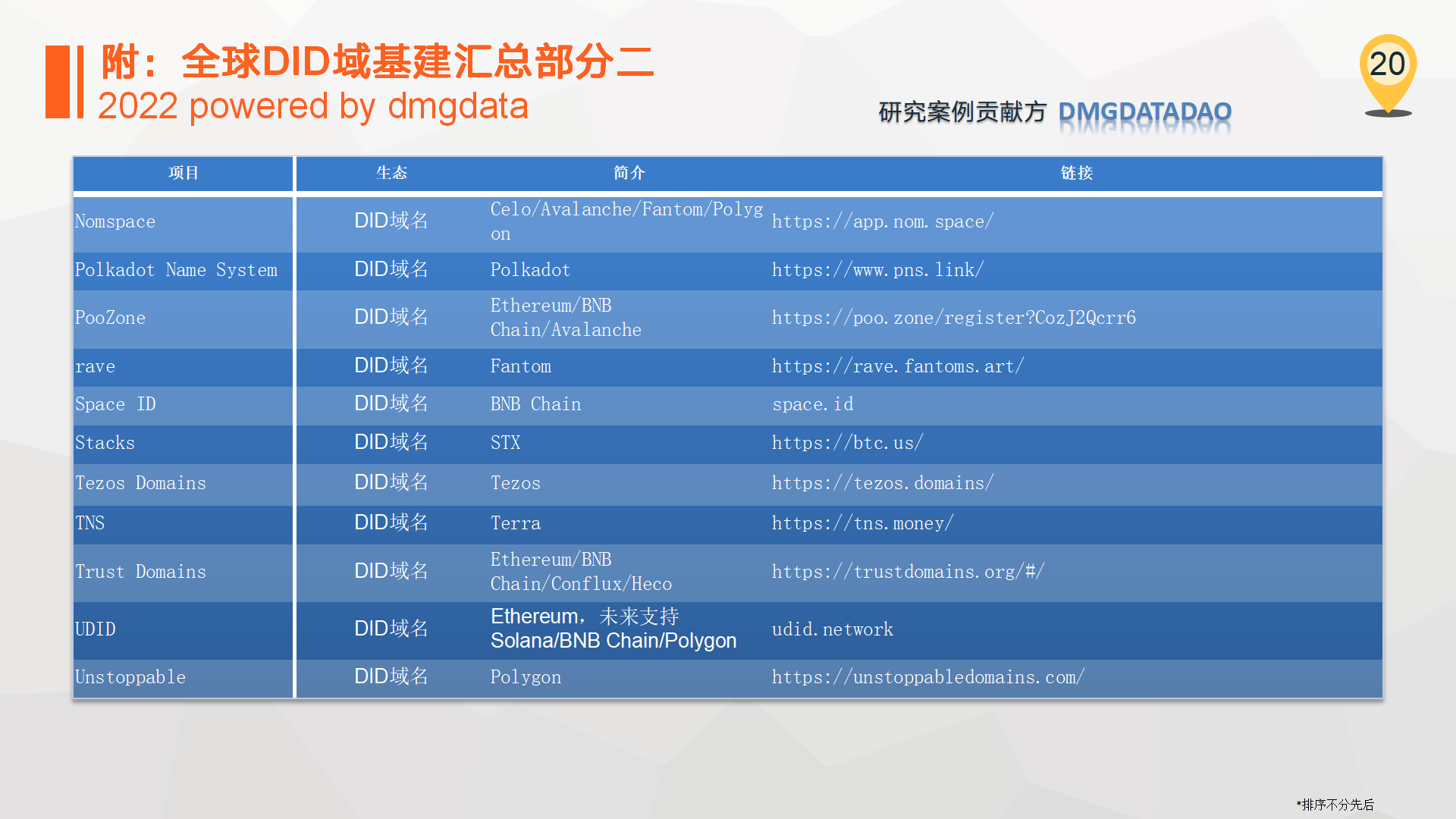
Task: Open the https://app.nom.space/ link
Action: click(883, 221)
